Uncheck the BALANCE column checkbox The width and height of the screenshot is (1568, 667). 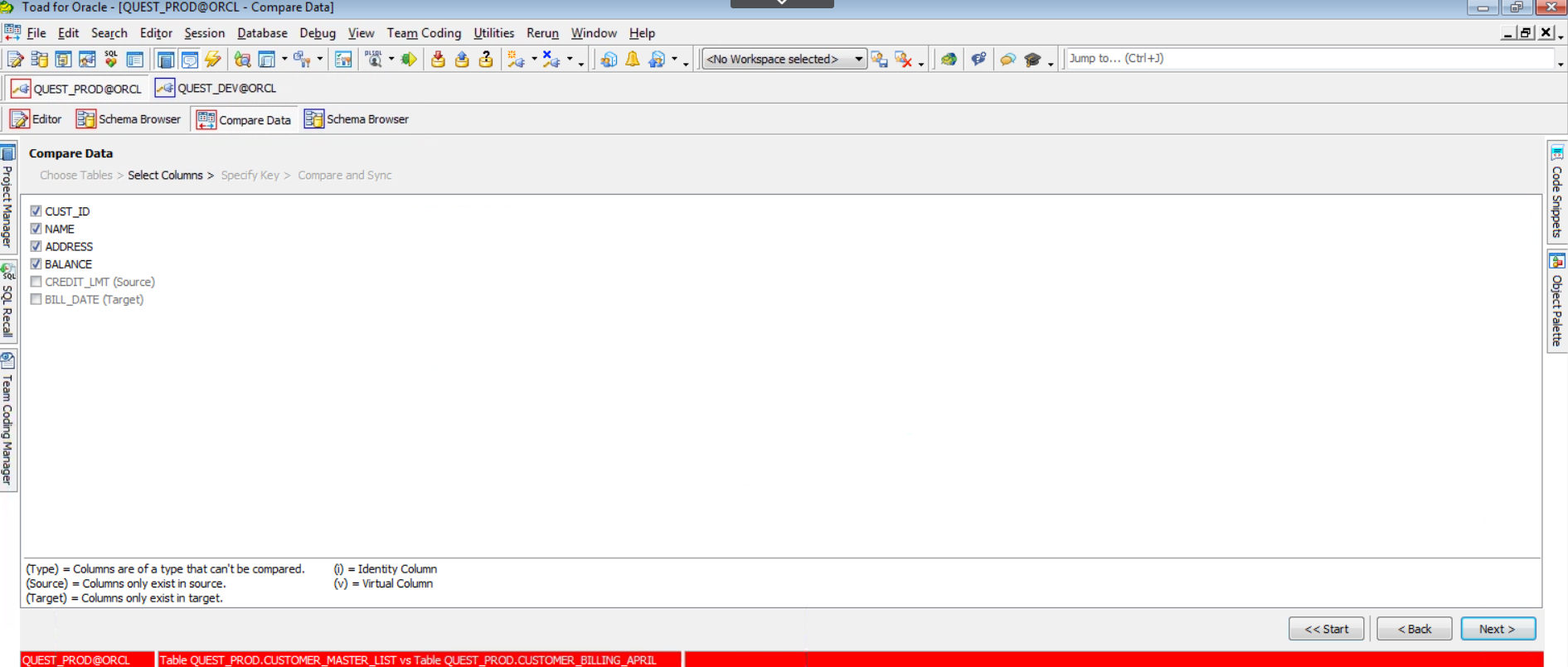tap(36, 263)
